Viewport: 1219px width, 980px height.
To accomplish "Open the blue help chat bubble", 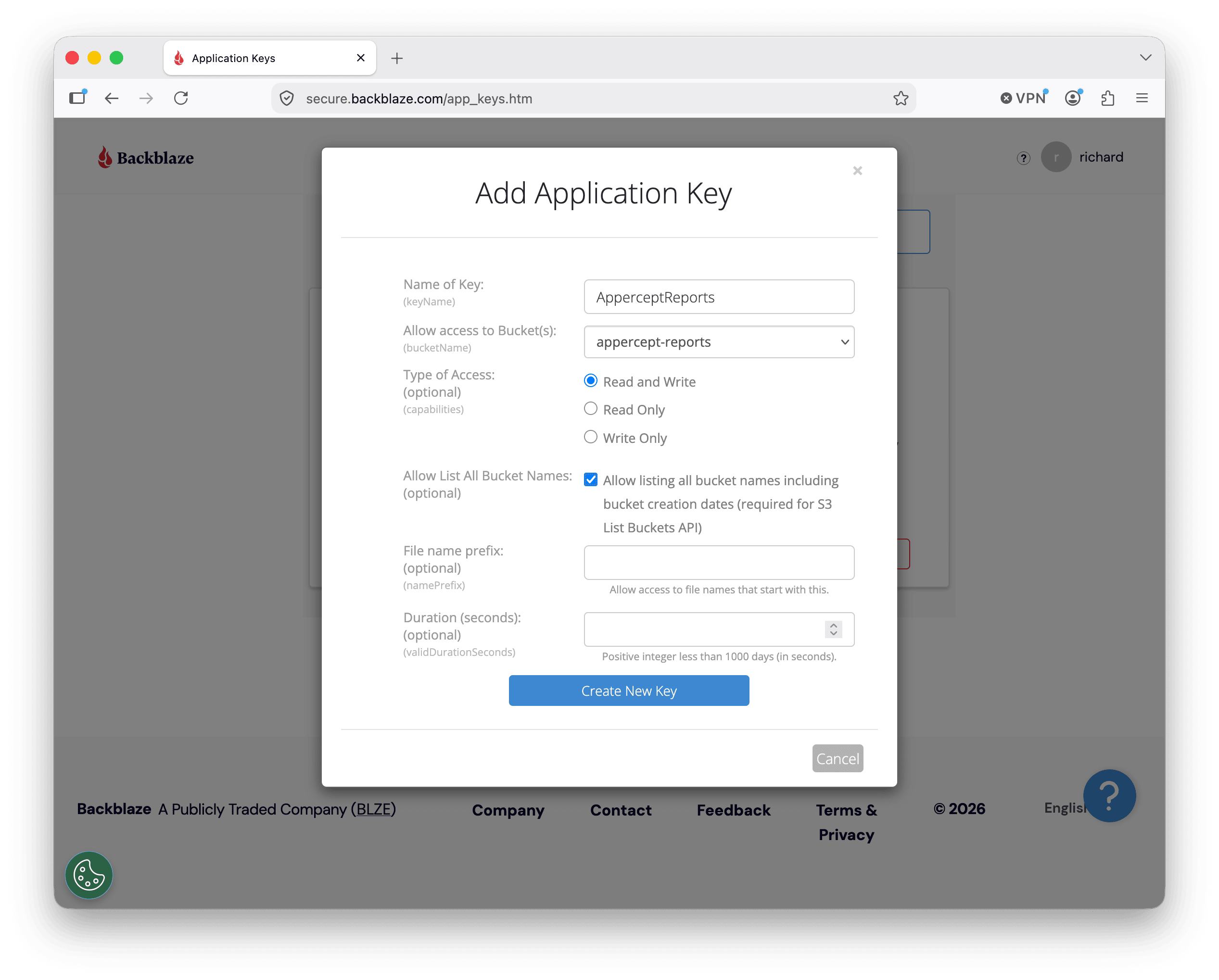I will click(x=1109, y=795).
